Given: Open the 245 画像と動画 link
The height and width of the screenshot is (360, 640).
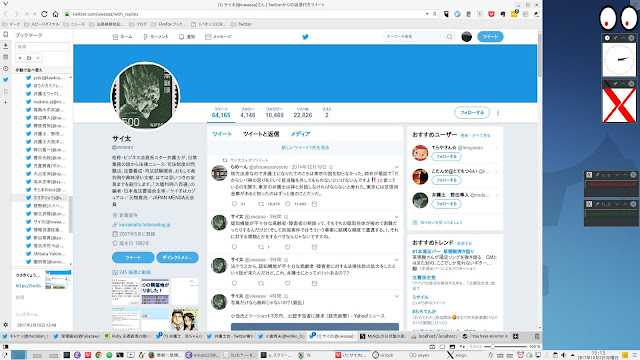Looking at the screenshot, I should pos(135,272).
